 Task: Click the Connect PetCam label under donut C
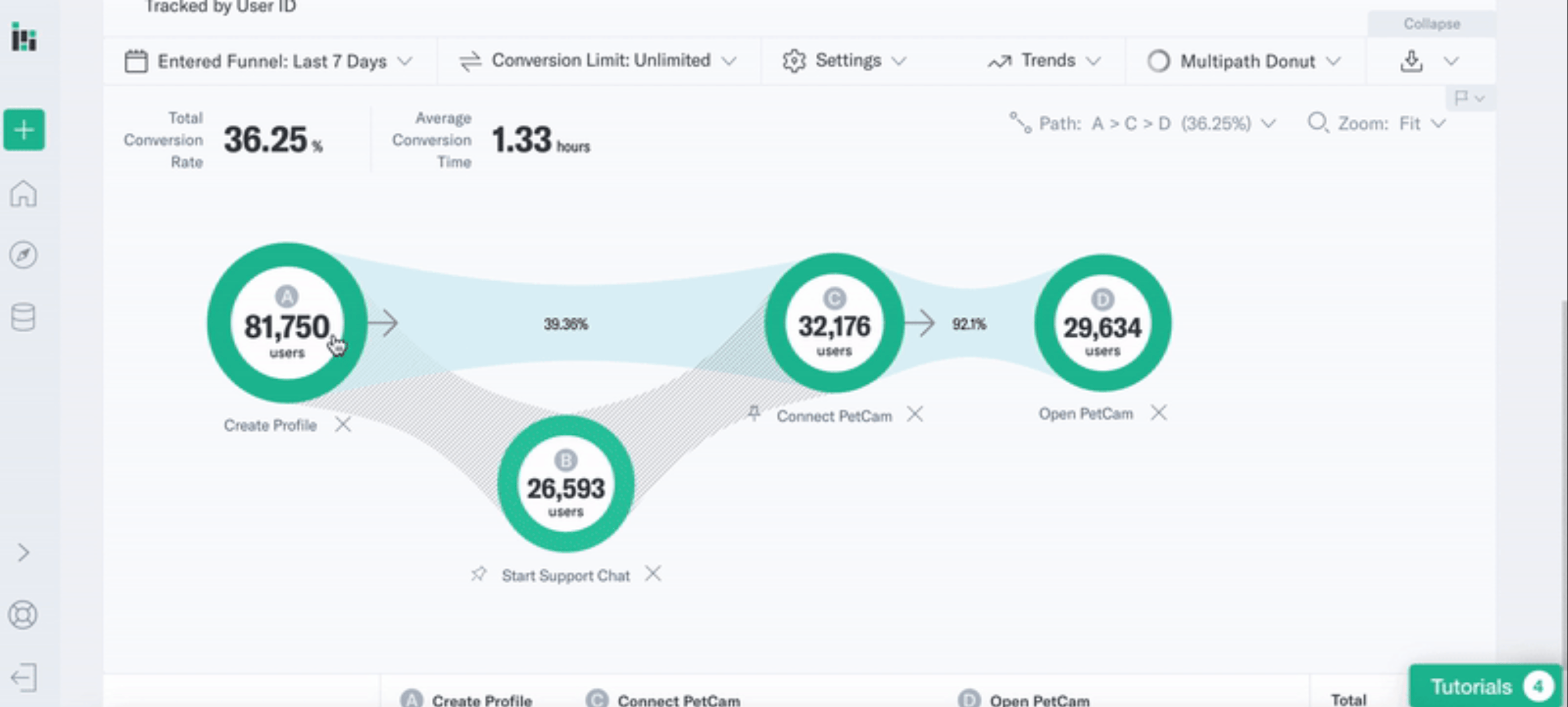(834, 416)
